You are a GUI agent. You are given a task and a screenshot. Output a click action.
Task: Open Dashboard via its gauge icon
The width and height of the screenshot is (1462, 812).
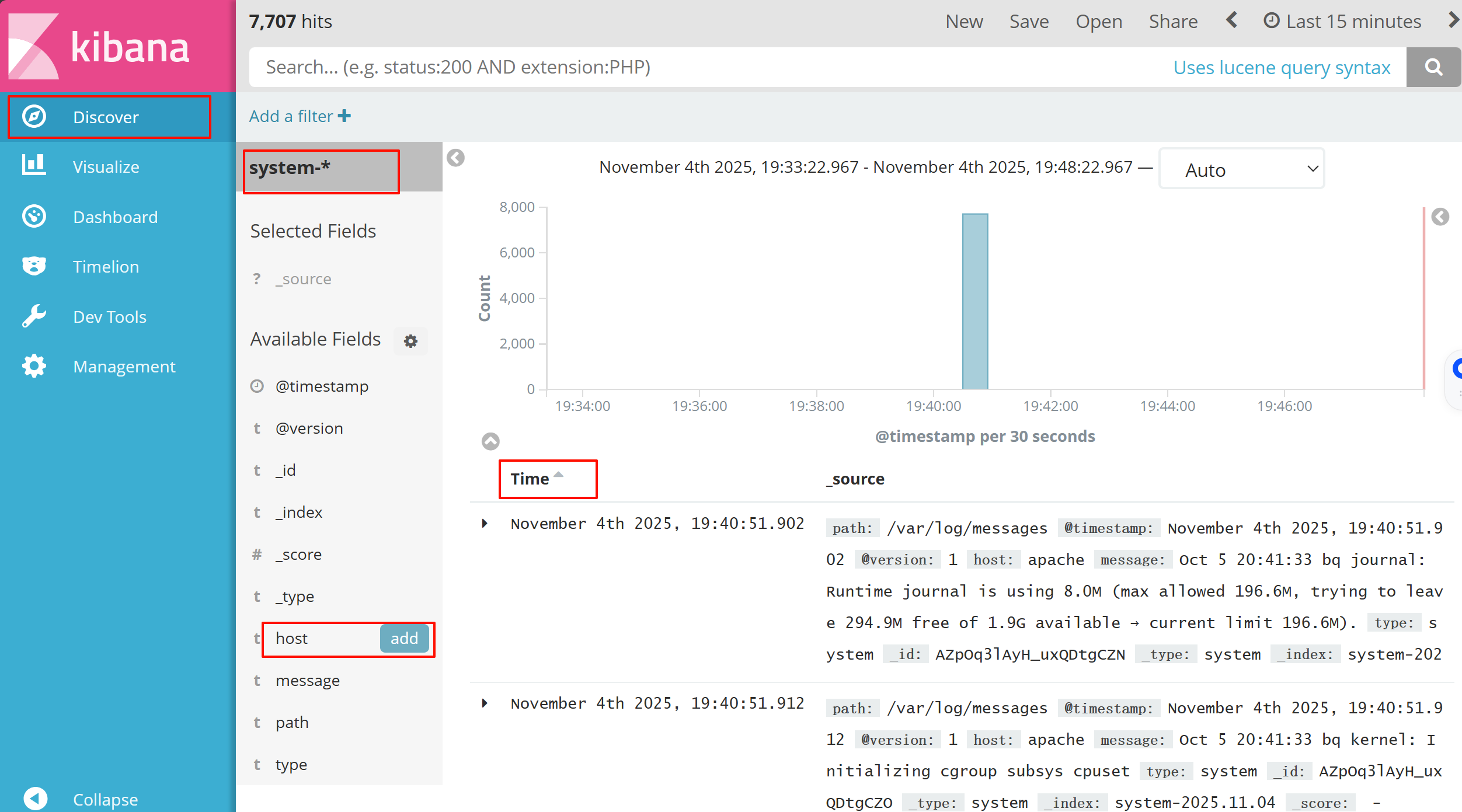34,217
